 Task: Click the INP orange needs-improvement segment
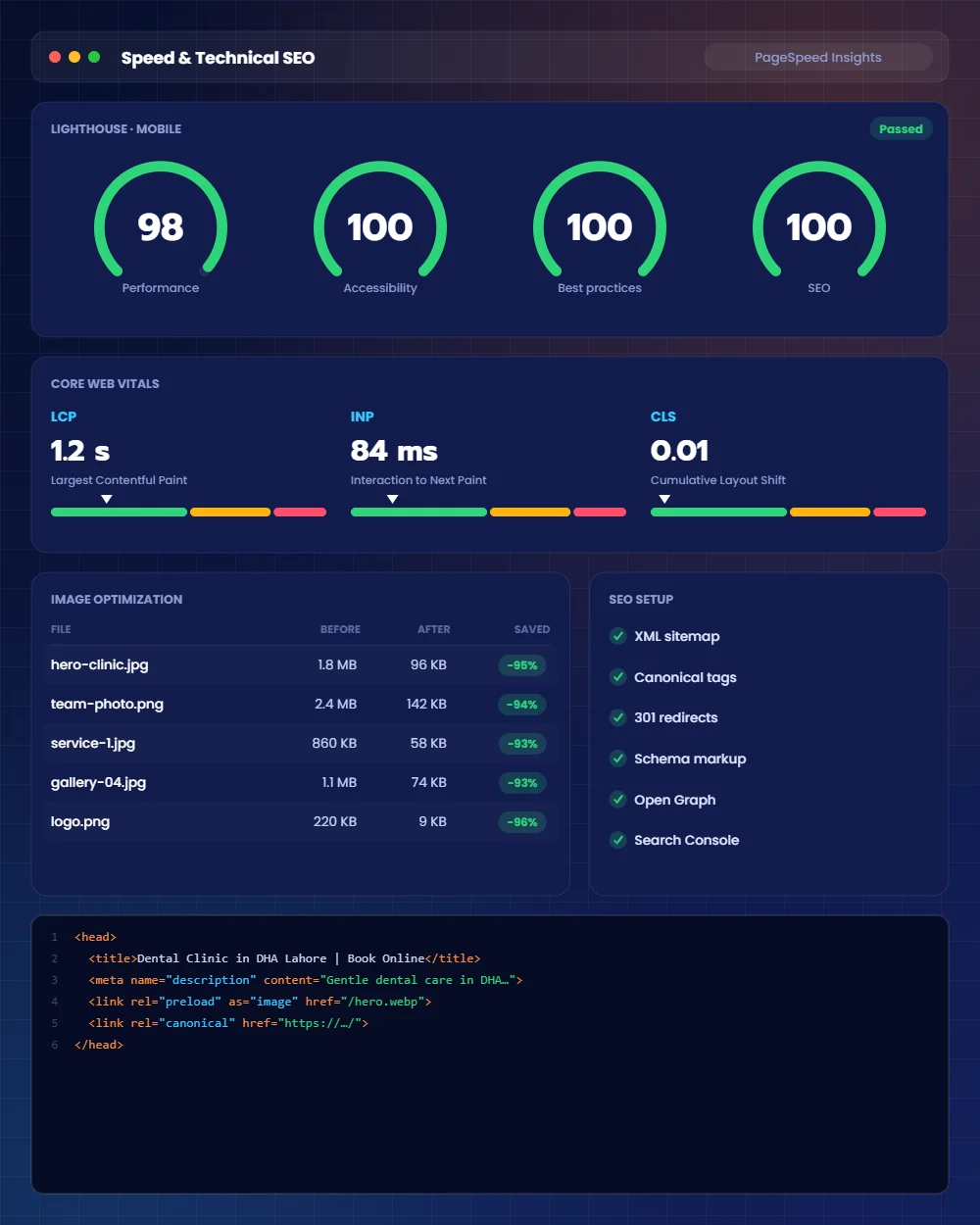[x=530, y=512]
